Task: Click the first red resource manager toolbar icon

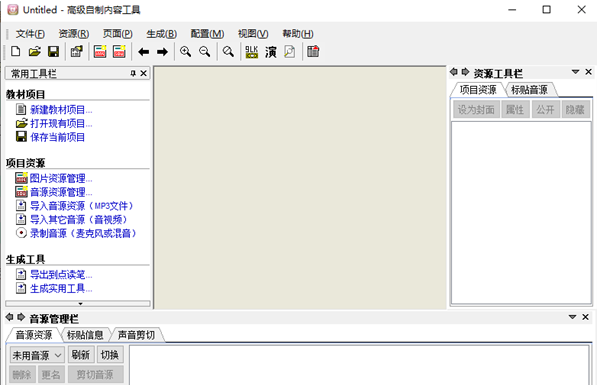Action: pyautogui.click(x=100, y=51)
